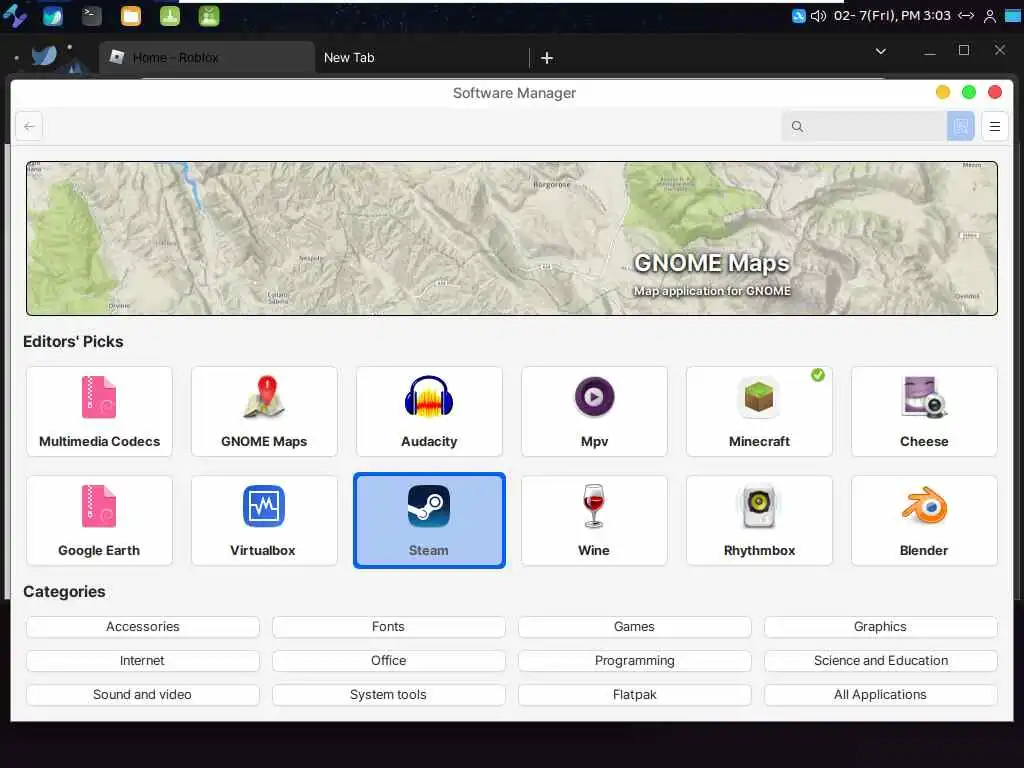Switch to Home - Roblox browser tab
Image resolution: width=1024 pixels, height=768 pixels.
pos(206,57)
